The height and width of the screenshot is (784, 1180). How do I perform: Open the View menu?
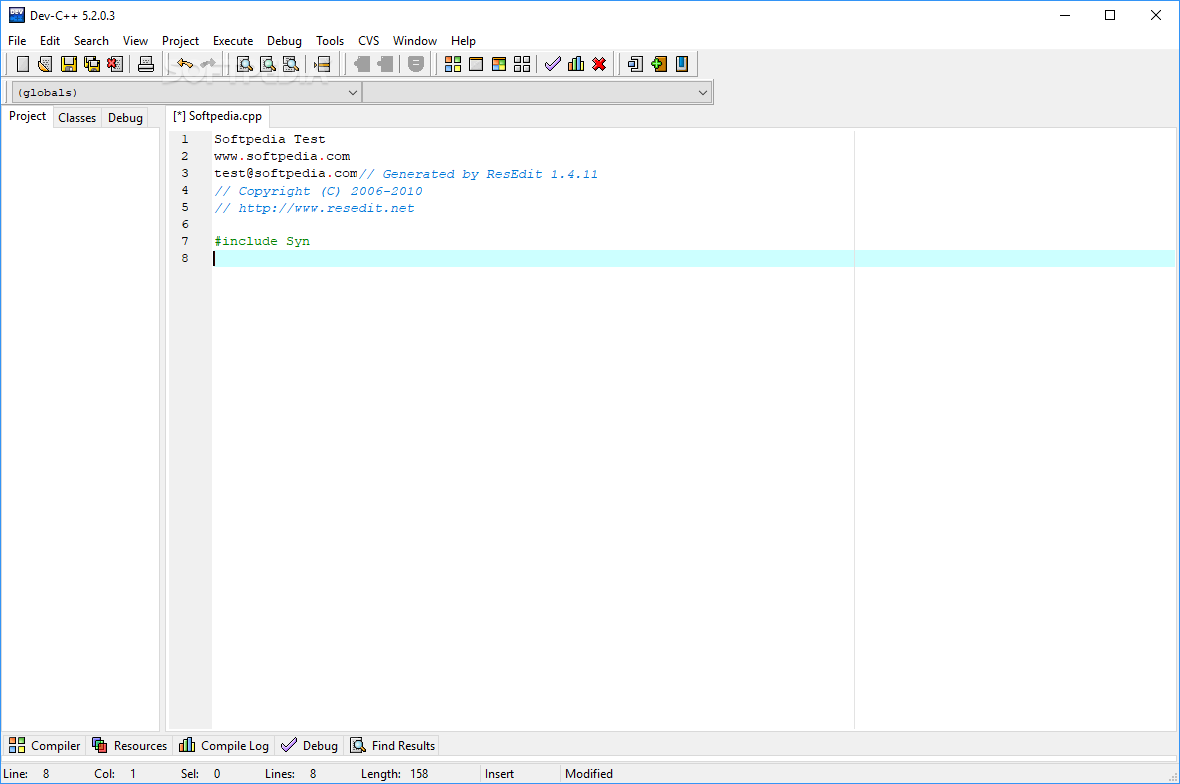135,41
